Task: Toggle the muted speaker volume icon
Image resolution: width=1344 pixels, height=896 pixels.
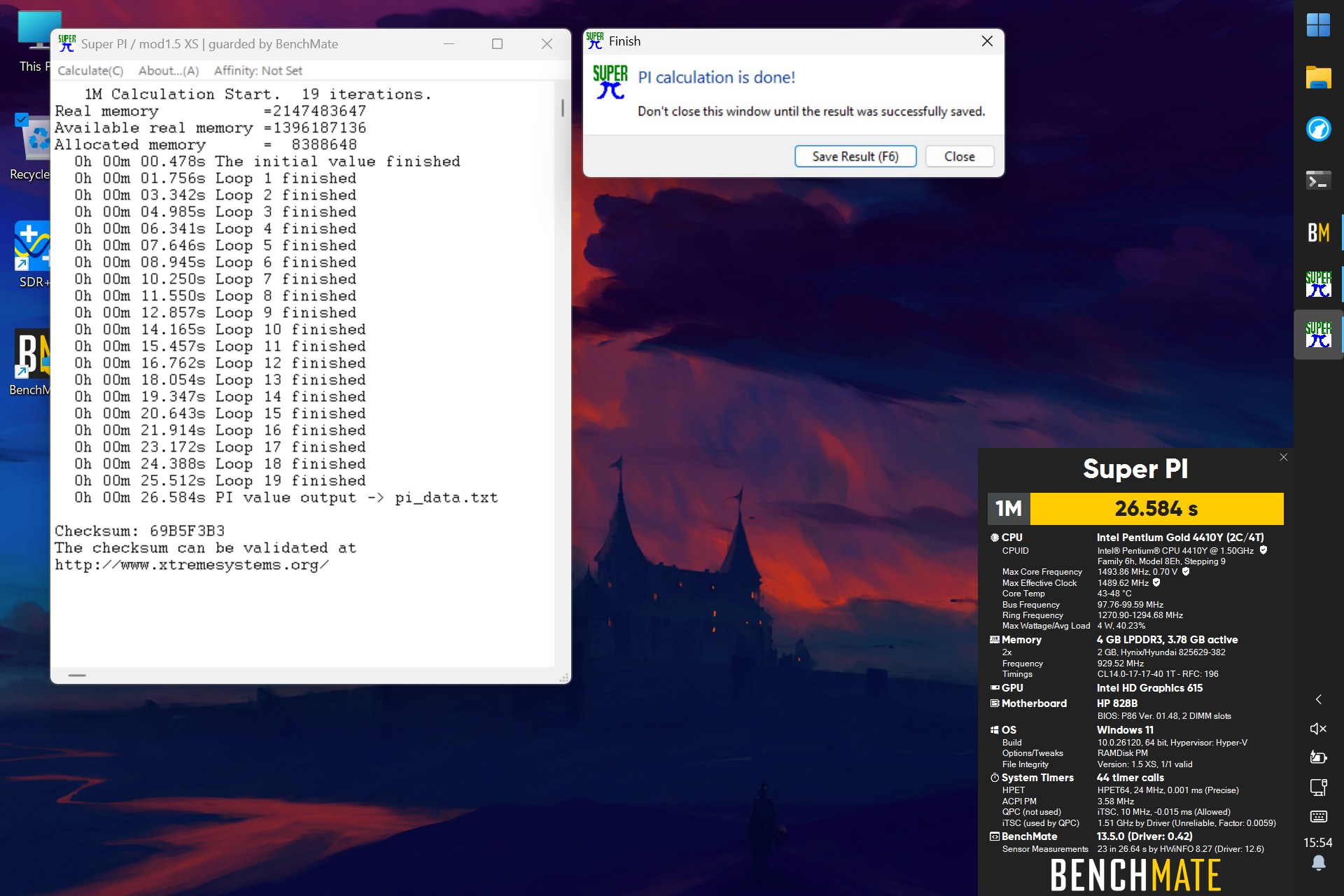Action: coord(1318,729)
